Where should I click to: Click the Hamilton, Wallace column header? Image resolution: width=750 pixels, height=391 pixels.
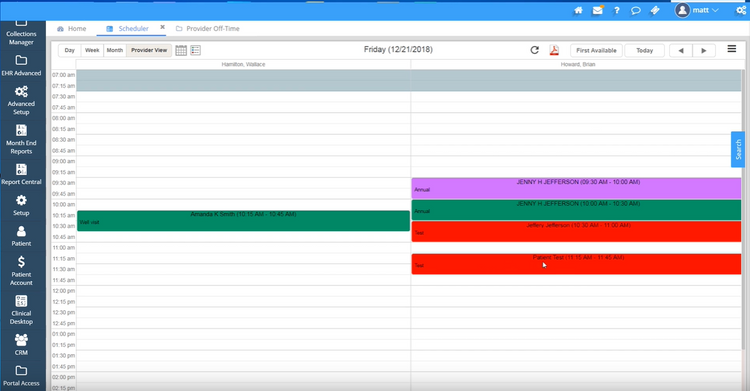click(x=243, y=64)
